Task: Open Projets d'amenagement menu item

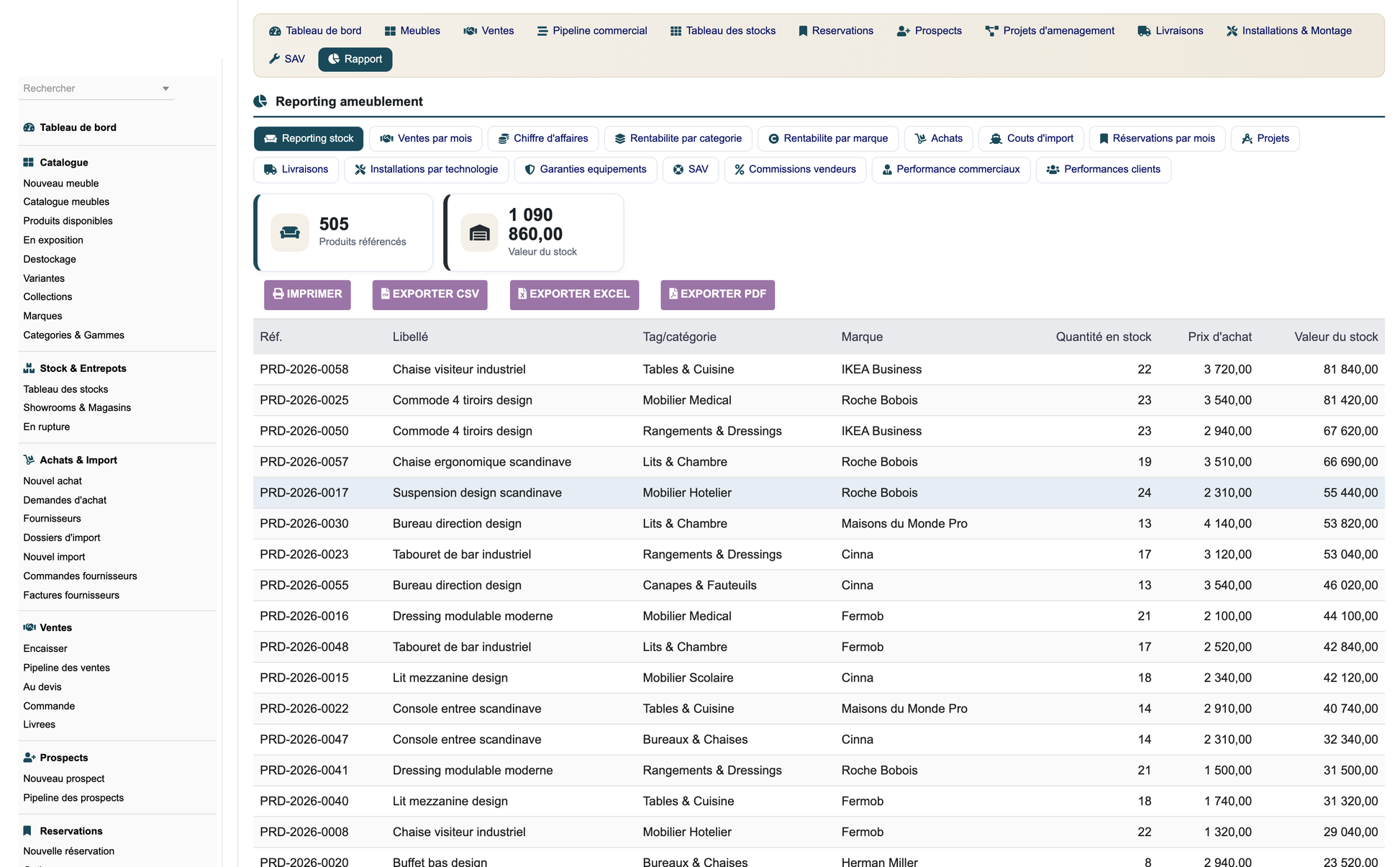Action: click(x=1050, y=31)
